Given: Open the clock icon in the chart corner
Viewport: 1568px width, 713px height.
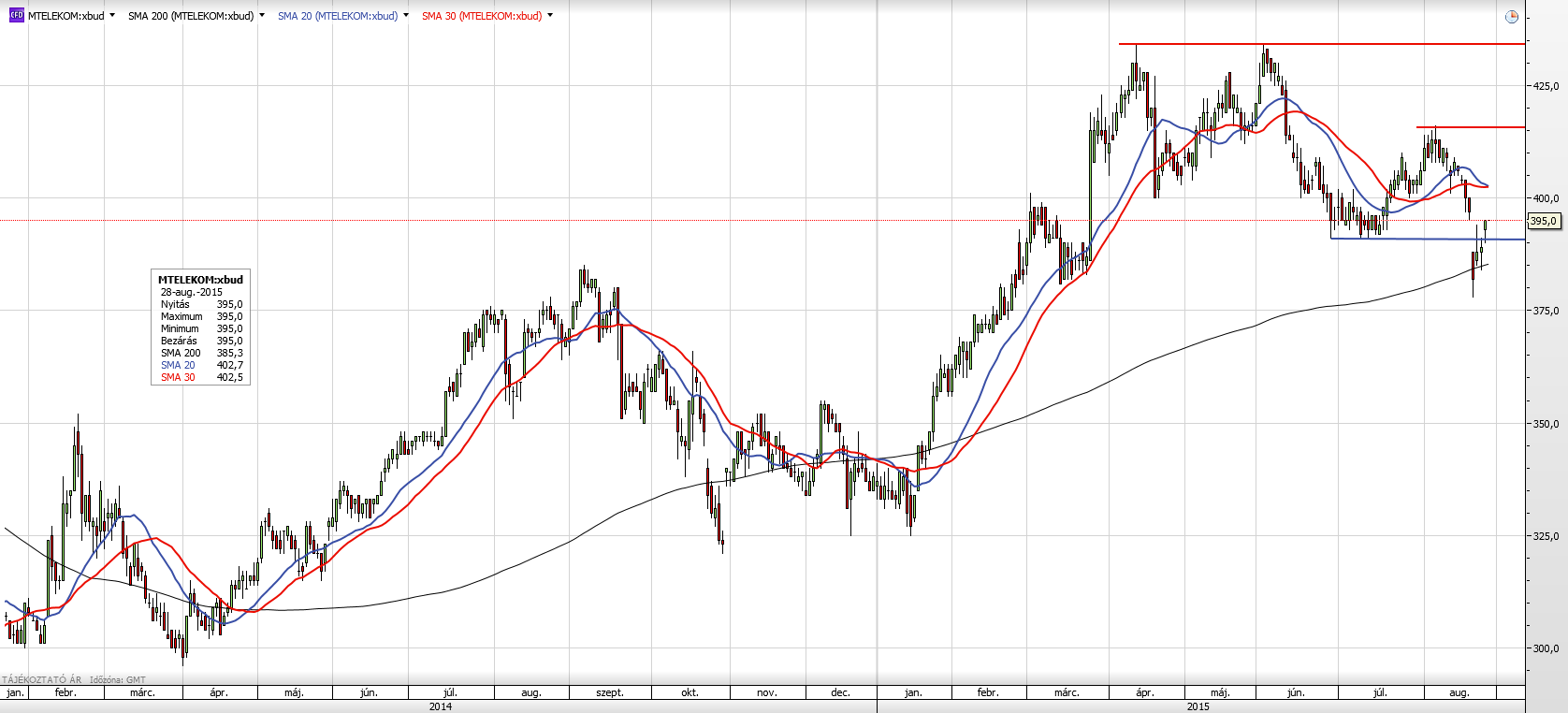Looking at the screenshot, I should (1512, 17).
